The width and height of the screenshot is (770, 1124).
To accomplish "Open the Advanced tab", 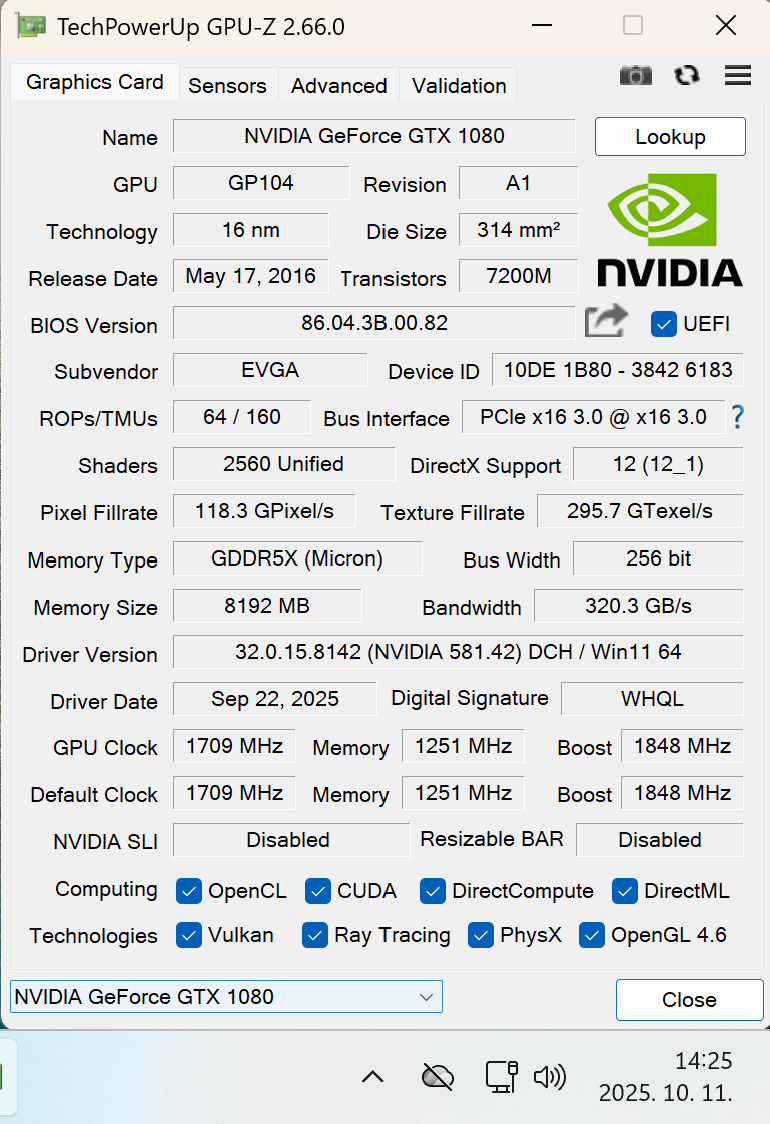I will pyautogui.click(x=339, y=86).
